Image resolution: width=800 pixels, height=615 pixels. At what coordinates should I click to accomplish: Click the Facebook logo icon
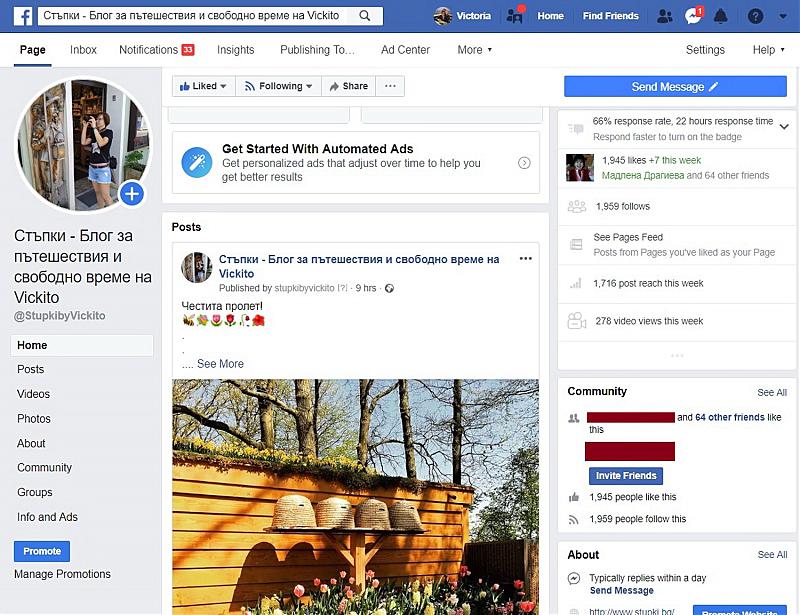tap(21, 16)
